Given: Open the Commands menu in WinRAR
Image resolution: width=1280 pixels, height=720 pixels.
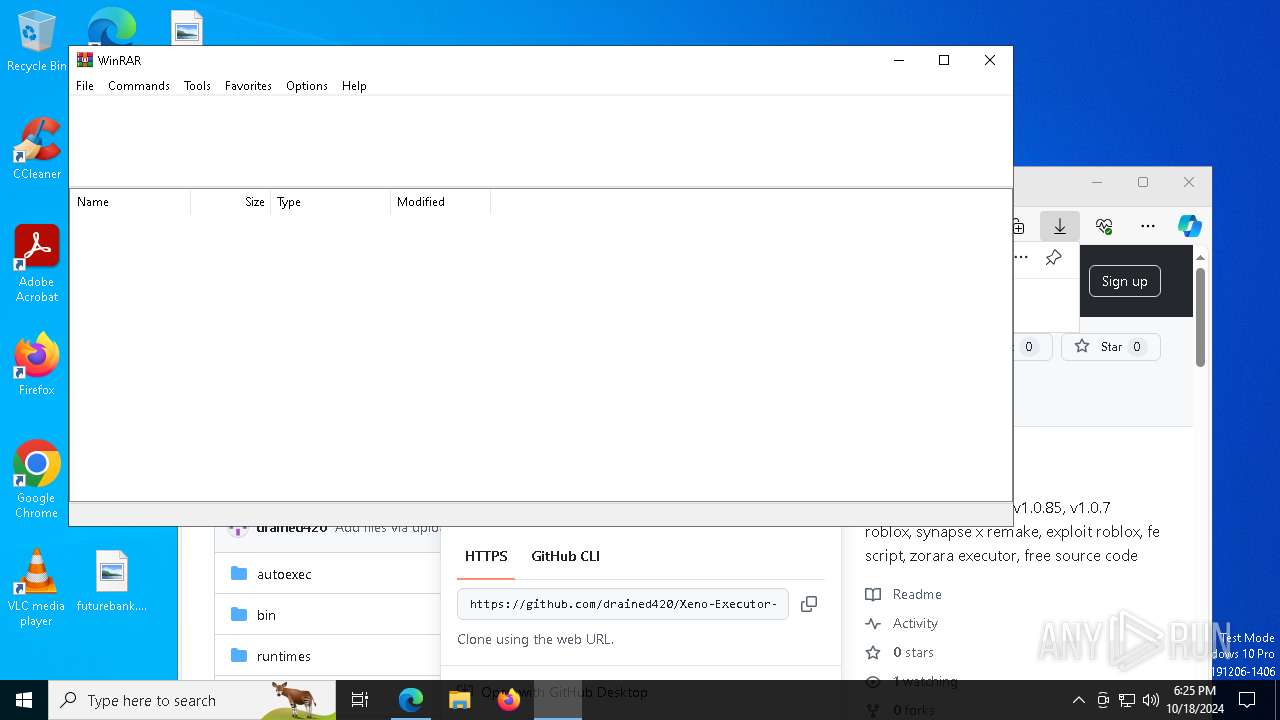Looking at the screenshot, I should [139, 86].
